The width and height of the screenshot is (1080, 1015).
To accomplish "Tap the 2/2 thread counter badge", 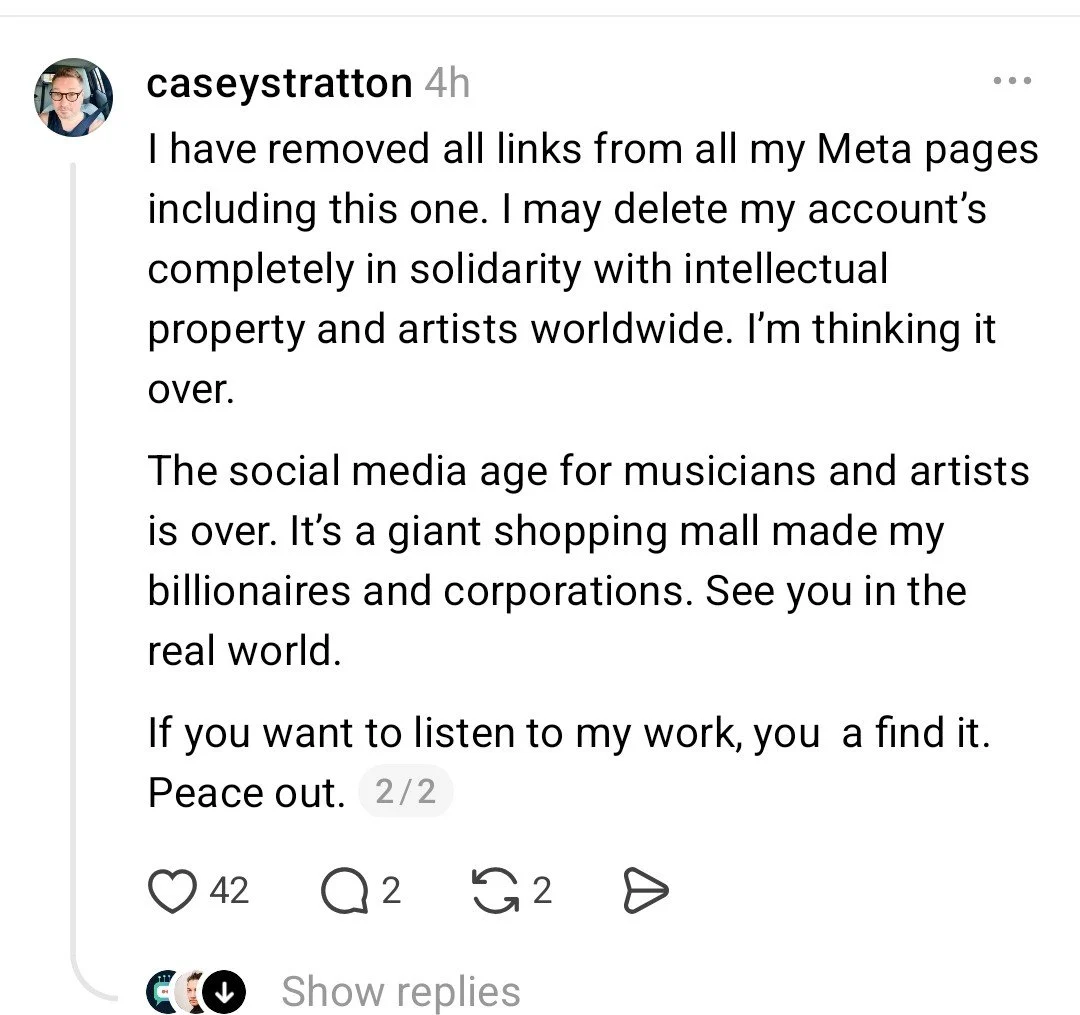I will pyautogui.click(x=406, y=791).
